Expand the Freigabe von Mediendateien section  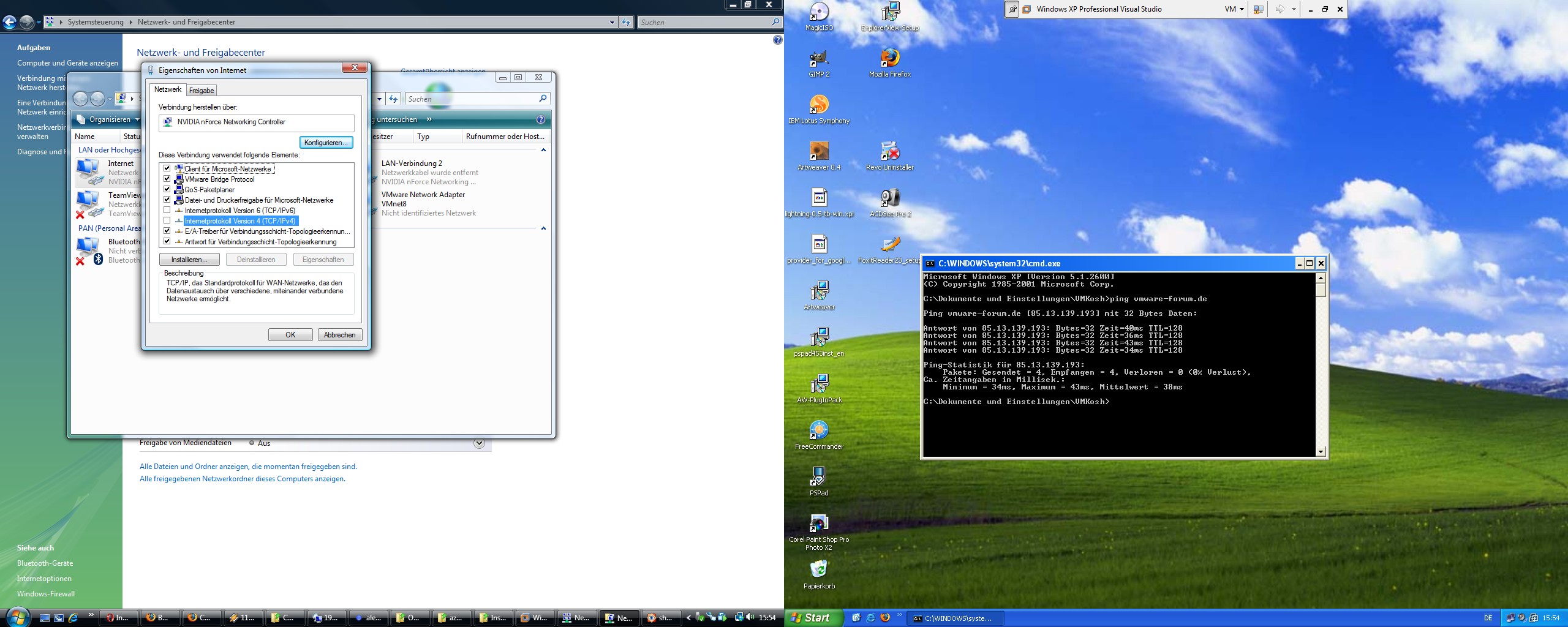coord(479,443)
